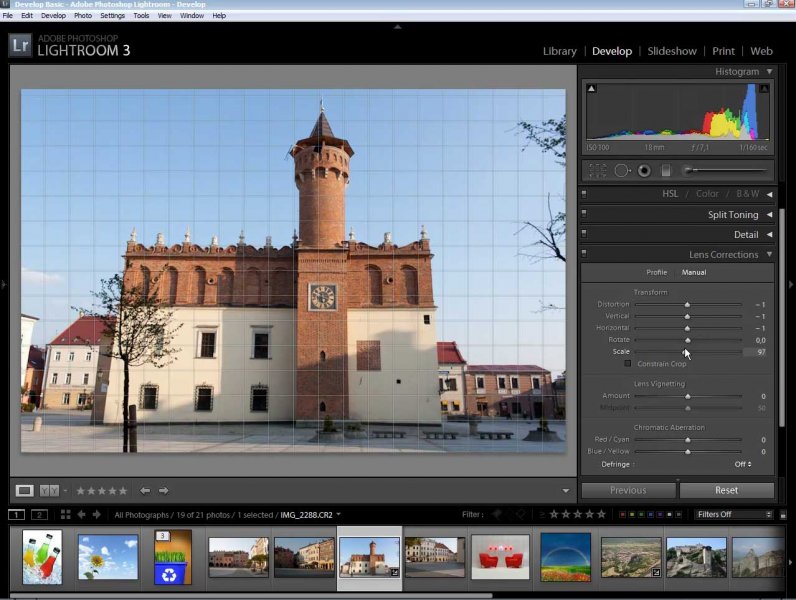Click the Previous button
This screenshot has height=600, width=796.
(x=628, y=490)
